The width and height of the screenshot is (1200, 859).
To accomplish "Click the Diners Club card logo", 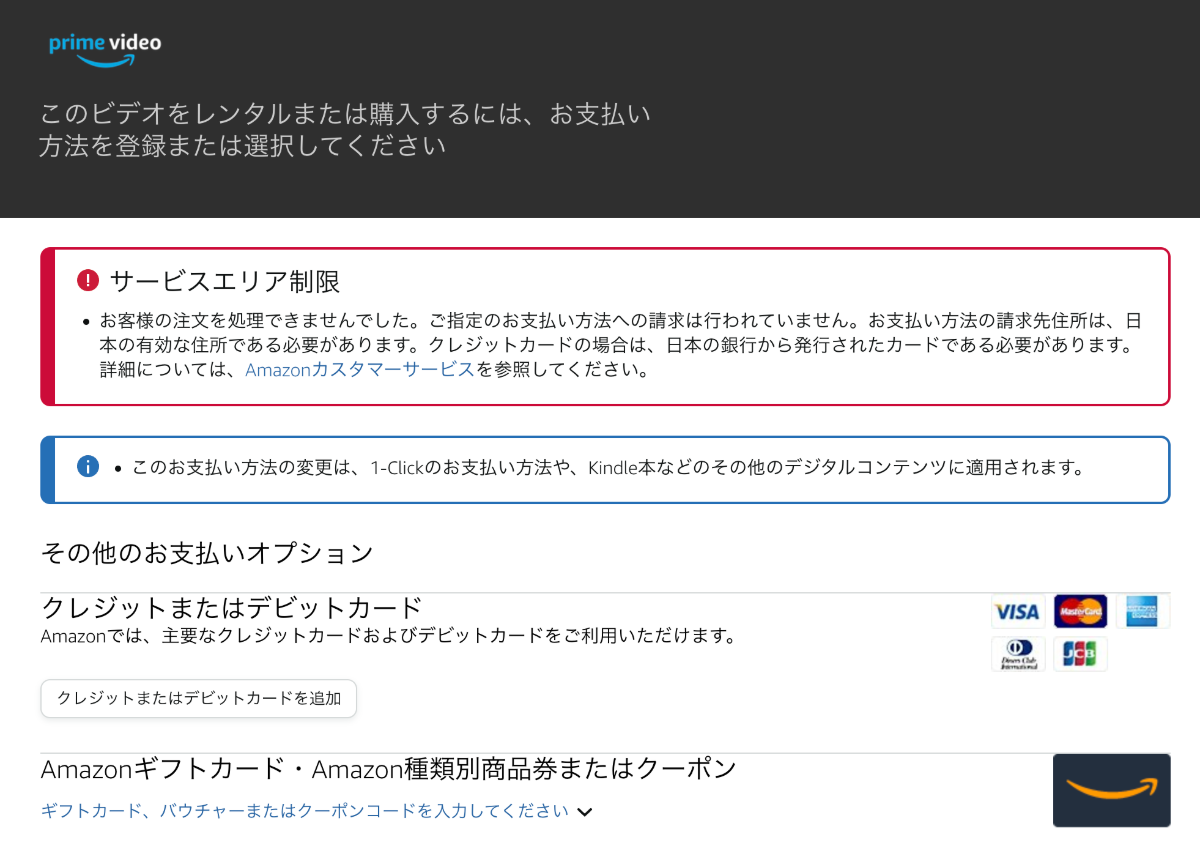I will click(1018, 654).
